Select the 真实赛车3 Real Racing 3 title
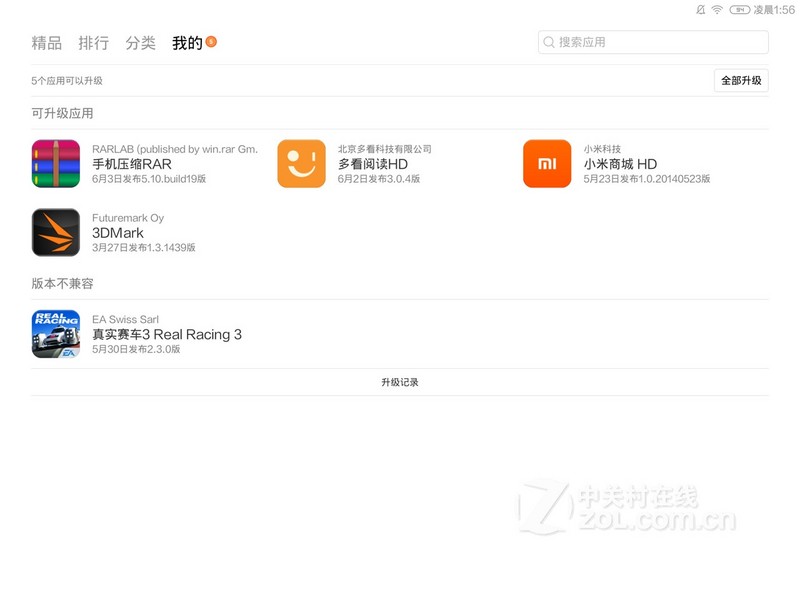Image resolution: width=800 pixels, height=600 pixels. (x=167, y=334)
